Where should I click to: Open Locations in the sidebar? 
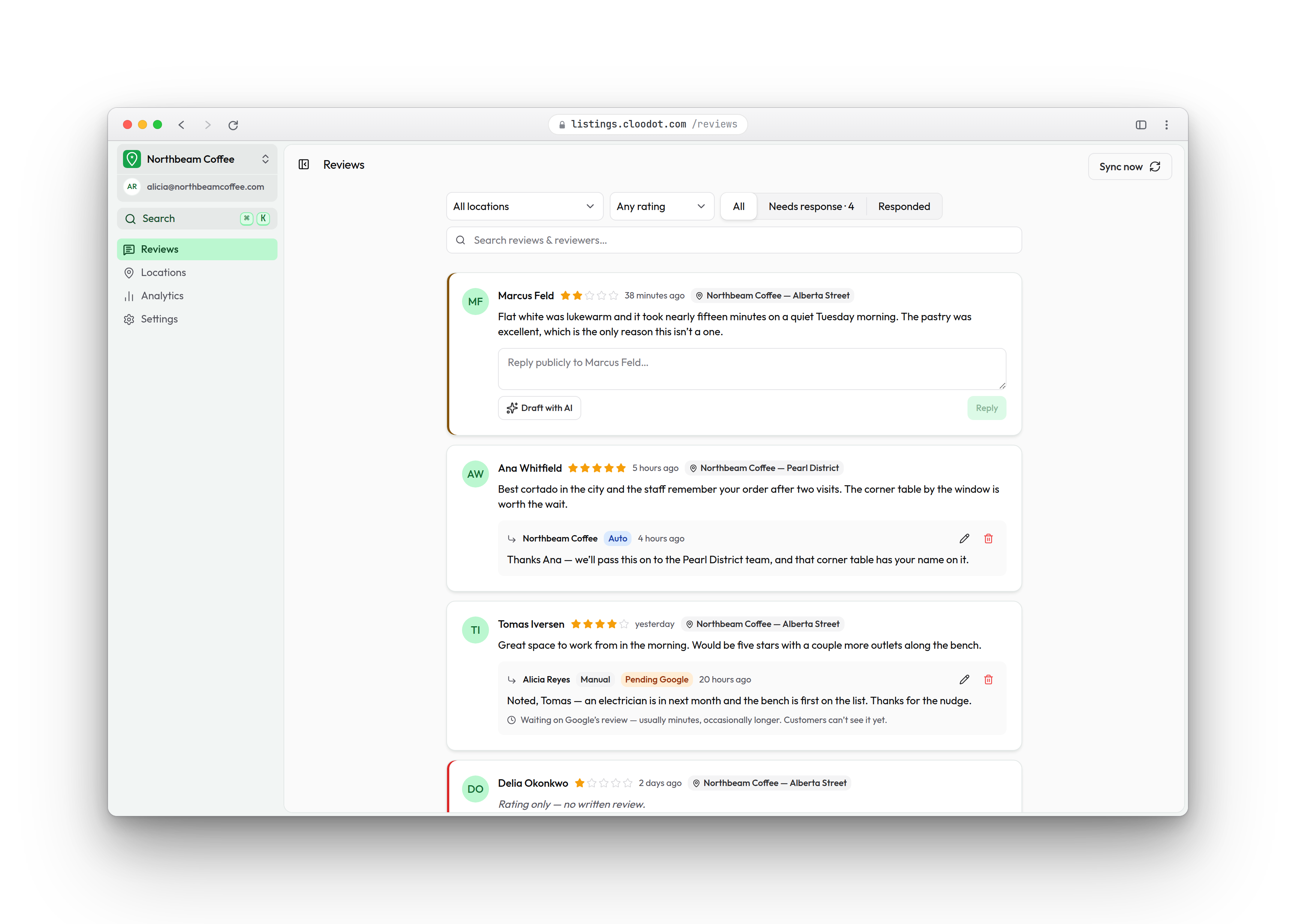click(x=197, y=273)
